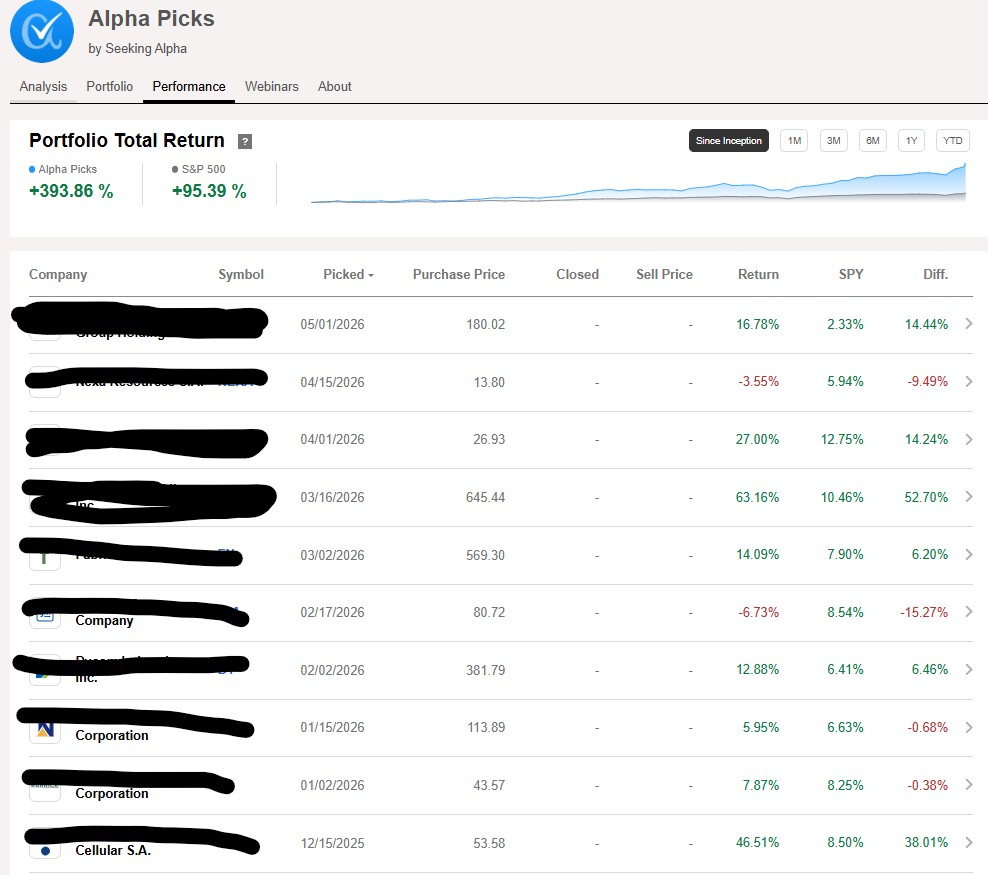
Task: Expand the 04/15/2026 row chevron
Action: (x=968, y=381)
